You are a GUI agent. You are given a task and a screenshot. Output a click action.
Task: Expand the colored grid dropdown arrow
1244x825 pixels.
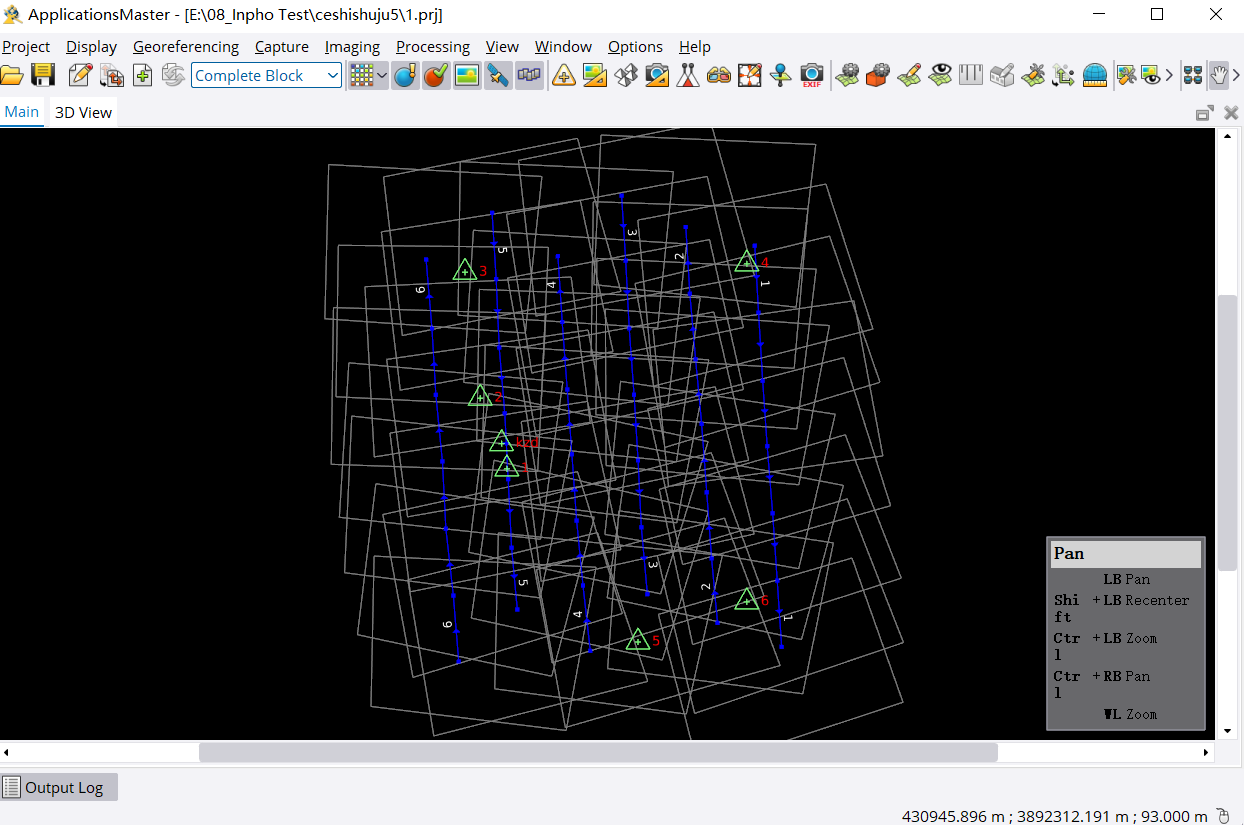[x=382, y=75]
